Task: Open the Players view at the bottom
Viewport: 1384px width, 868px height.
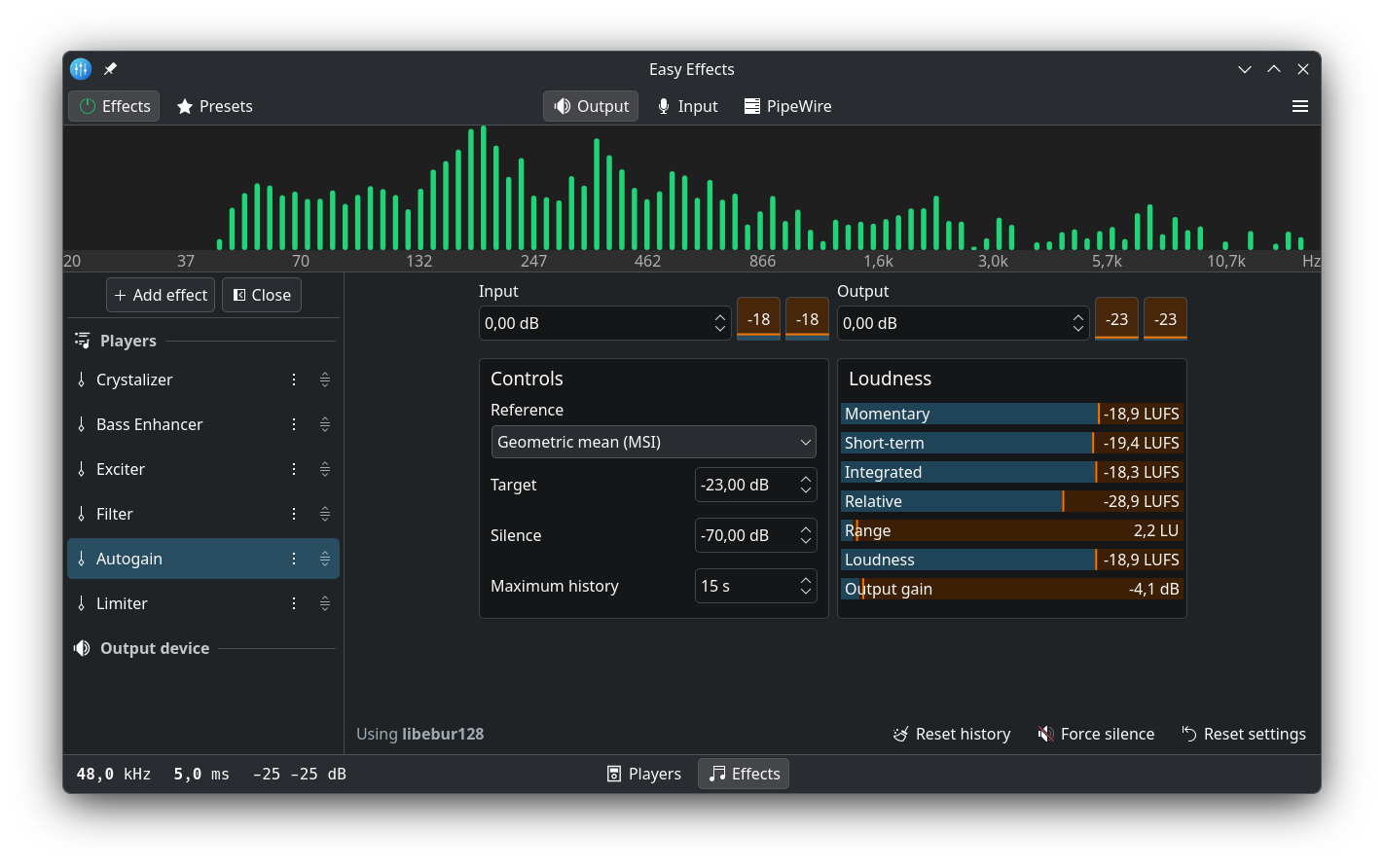Action: [x=643, y=774]
